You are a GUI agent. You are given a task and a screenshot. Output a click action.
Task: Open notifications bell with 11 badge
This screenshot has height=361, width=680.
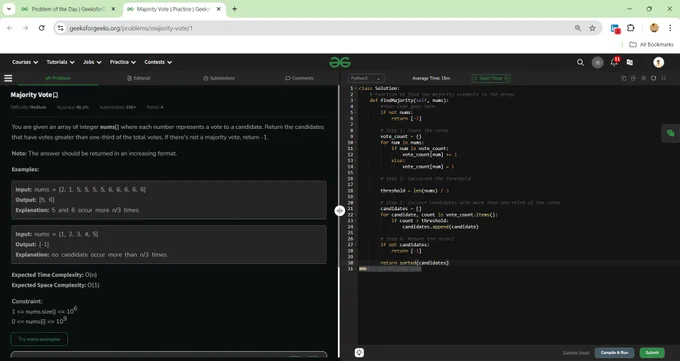(614, 62)
